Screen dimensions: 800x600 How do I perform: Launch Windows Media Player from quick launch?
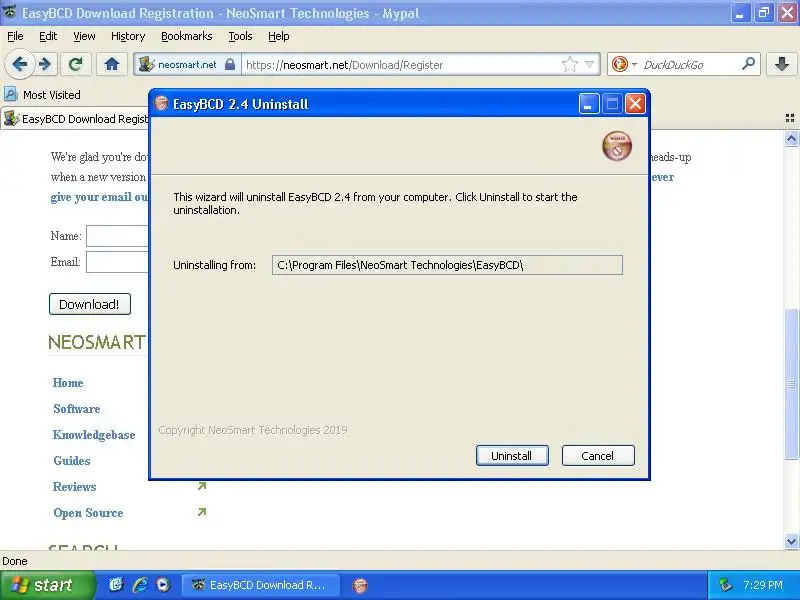click(x=163, y=585)
